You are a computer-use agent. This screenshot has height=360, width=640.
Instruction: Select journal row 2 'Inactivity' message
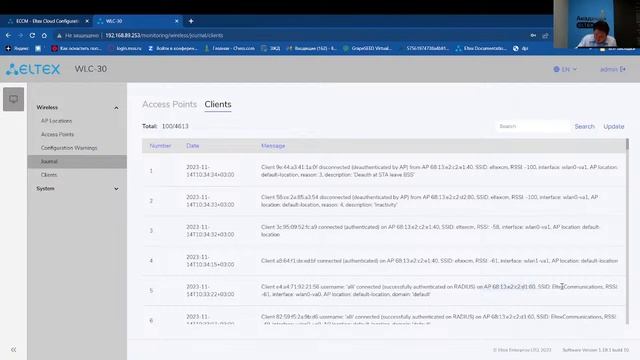coord(430,201)
